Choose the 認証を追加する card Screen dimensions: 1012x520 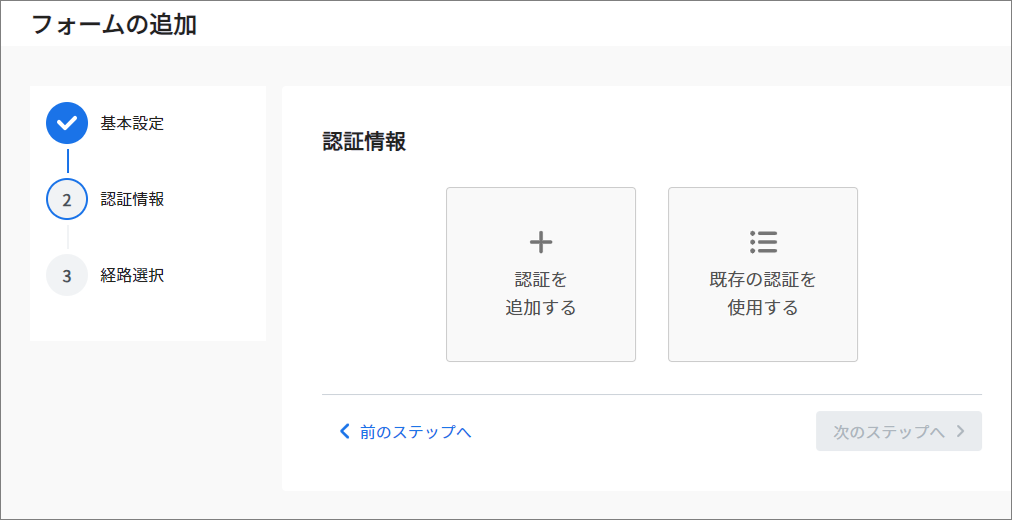pyautogui.click(x=541, y=275)
